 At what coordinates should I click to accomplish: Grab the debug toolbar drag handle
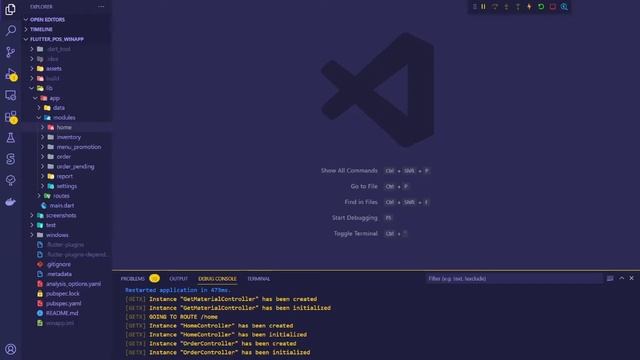pos(474,7)
